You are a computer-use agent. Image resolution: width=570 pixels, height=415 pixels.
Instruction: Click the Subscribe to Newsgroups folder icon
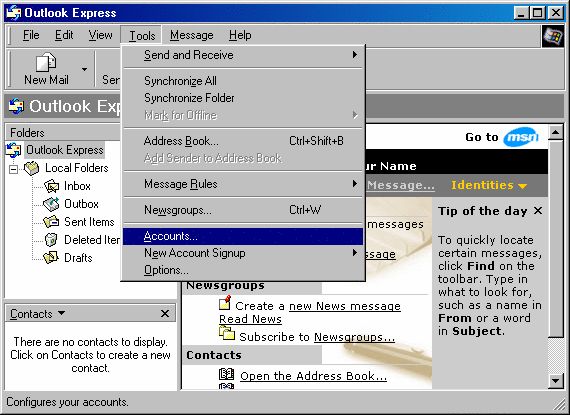227,333
